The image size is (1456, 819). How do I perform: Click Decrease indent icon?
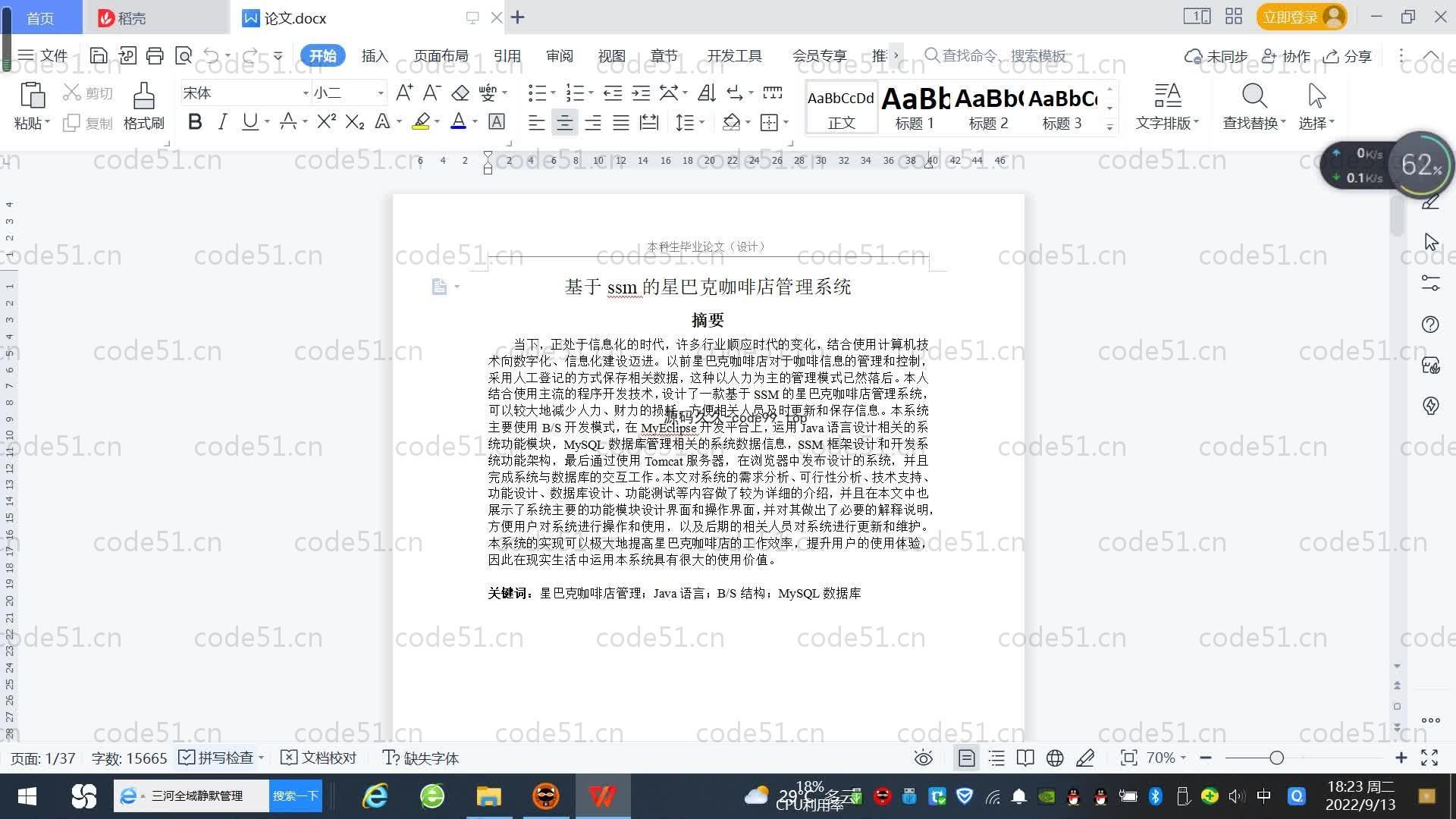(x=613, y=93)
